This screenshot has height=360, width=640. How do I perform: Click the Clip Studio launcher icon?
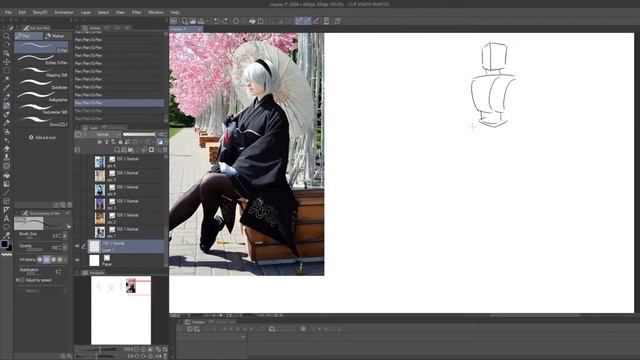[173, 21]
